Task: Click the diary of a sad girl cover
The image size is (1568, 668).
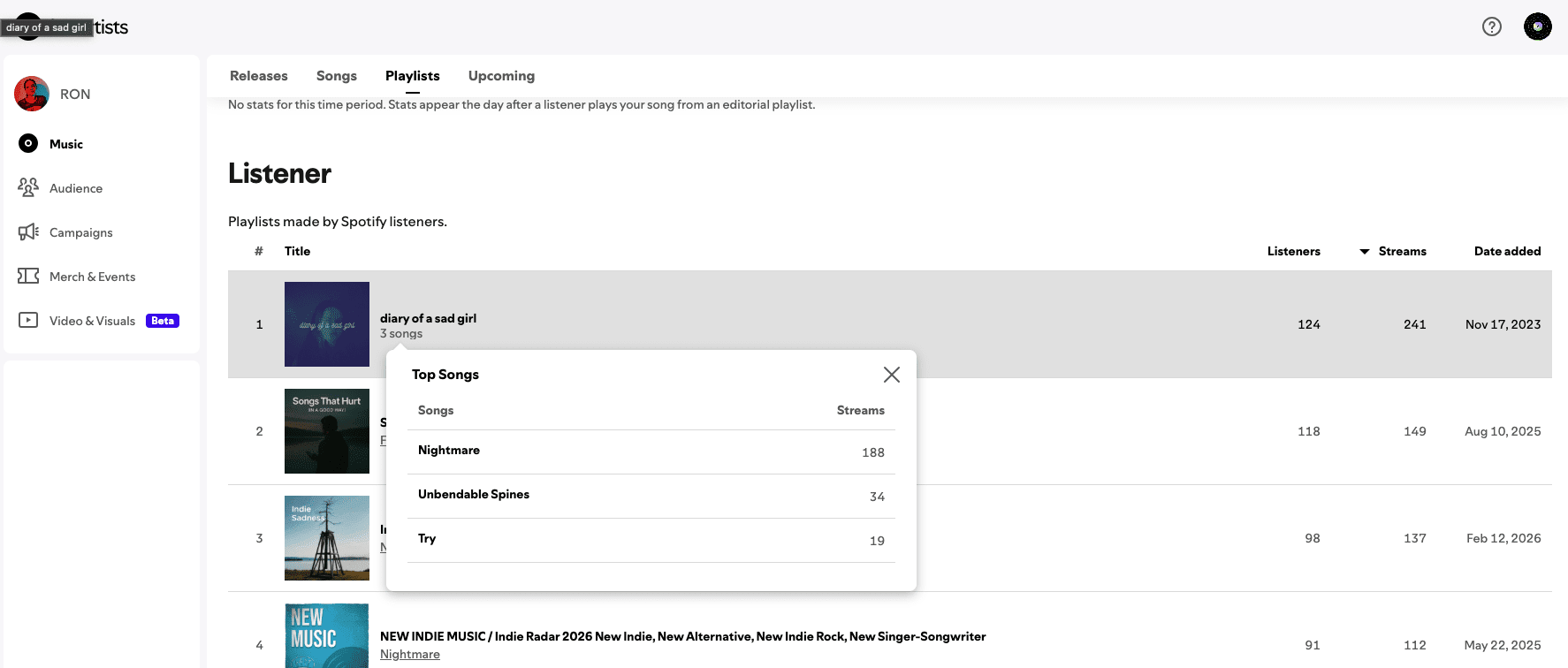Action: (x=327, y=324)
